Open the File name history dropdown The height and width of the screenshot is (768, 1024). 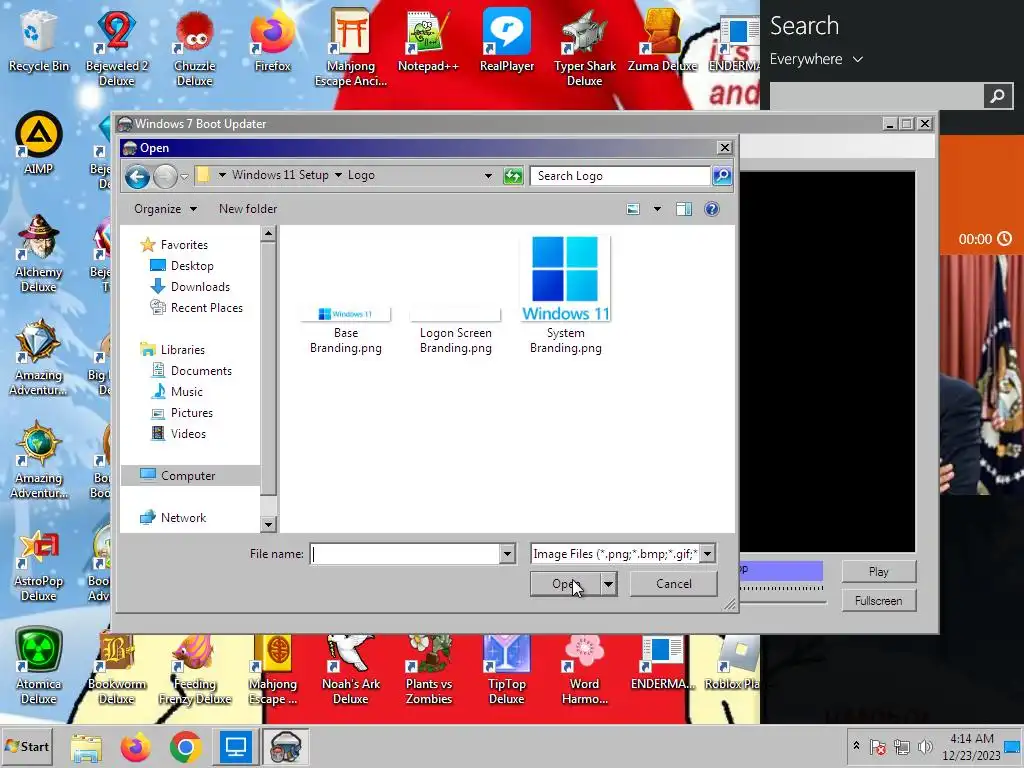(507, 554)
